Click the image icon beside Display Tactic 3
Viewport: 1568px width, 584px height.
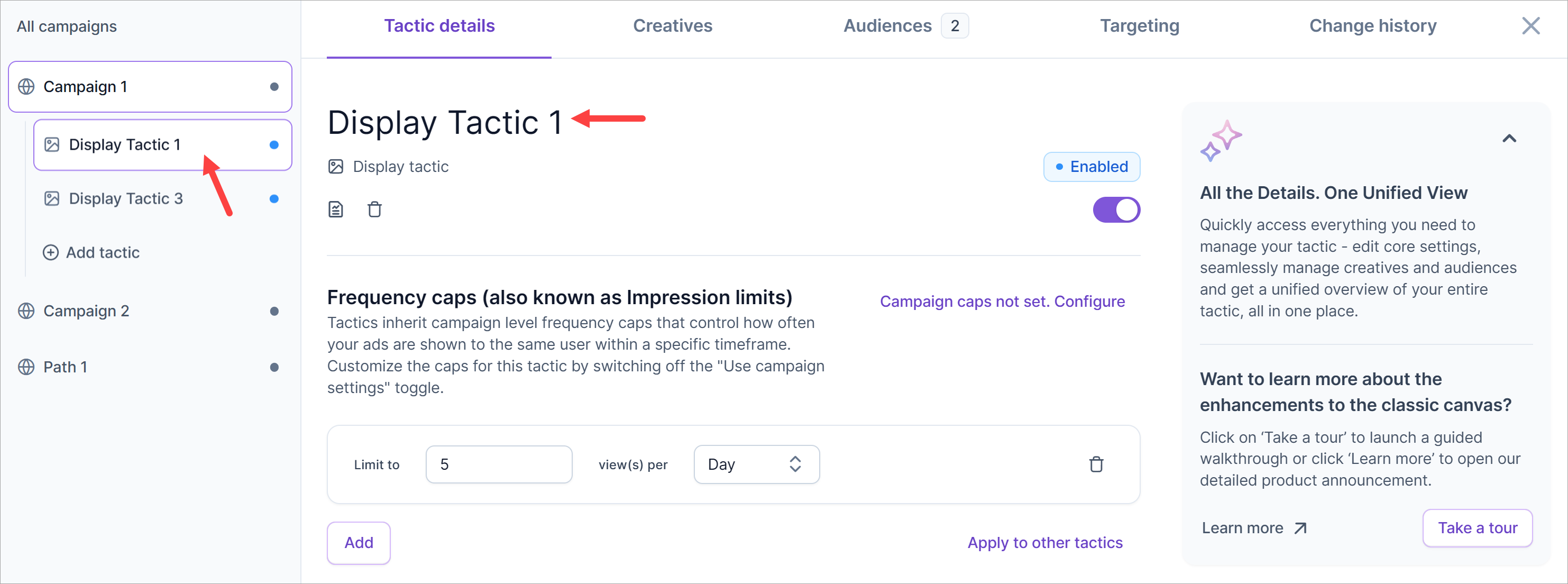click(x=52, y=198)
